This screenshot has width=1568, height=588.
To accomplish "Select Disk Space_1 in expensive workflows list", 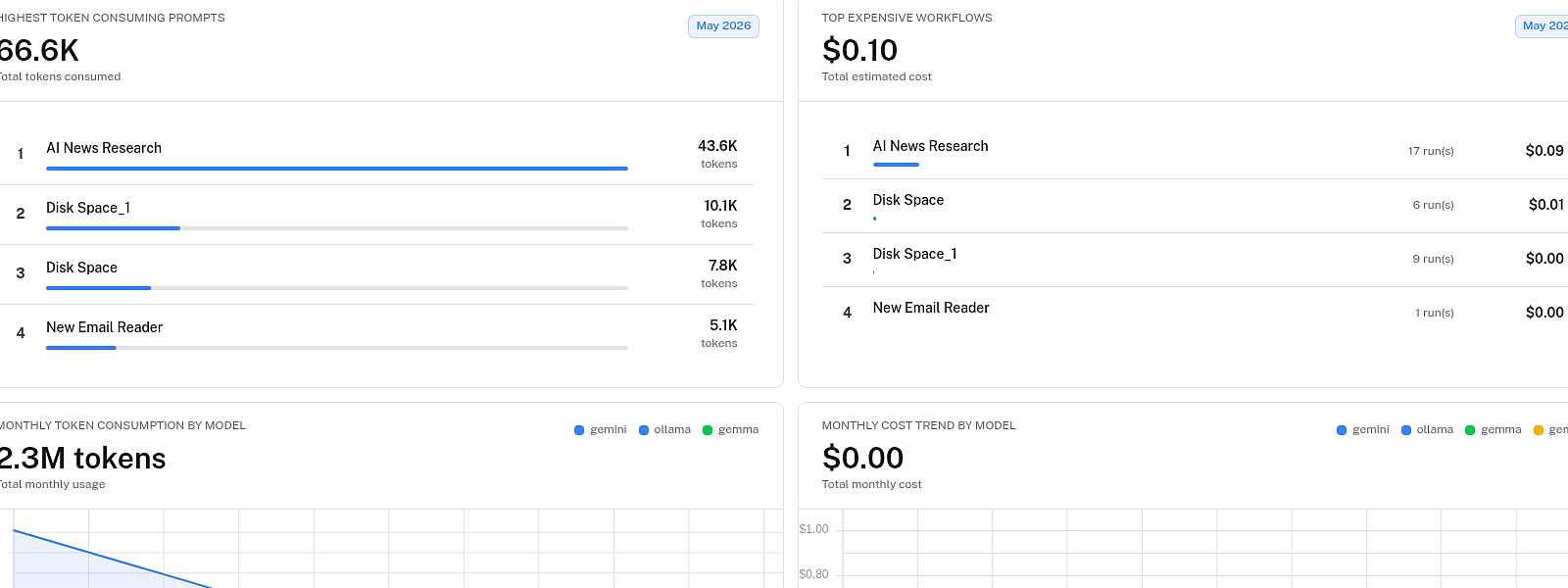I will pos(915,254).
